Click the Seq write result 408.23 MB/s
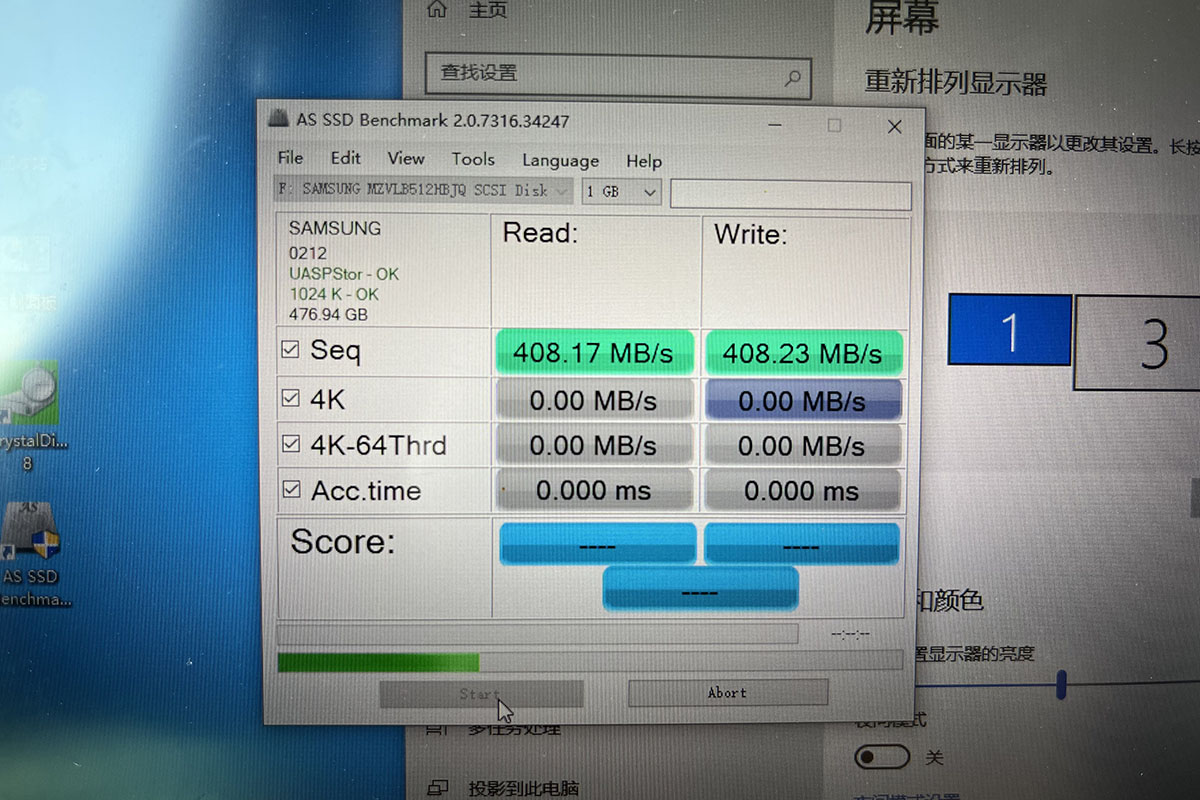Viewport: 1200px width, 800px height. (x=803, y=353)
